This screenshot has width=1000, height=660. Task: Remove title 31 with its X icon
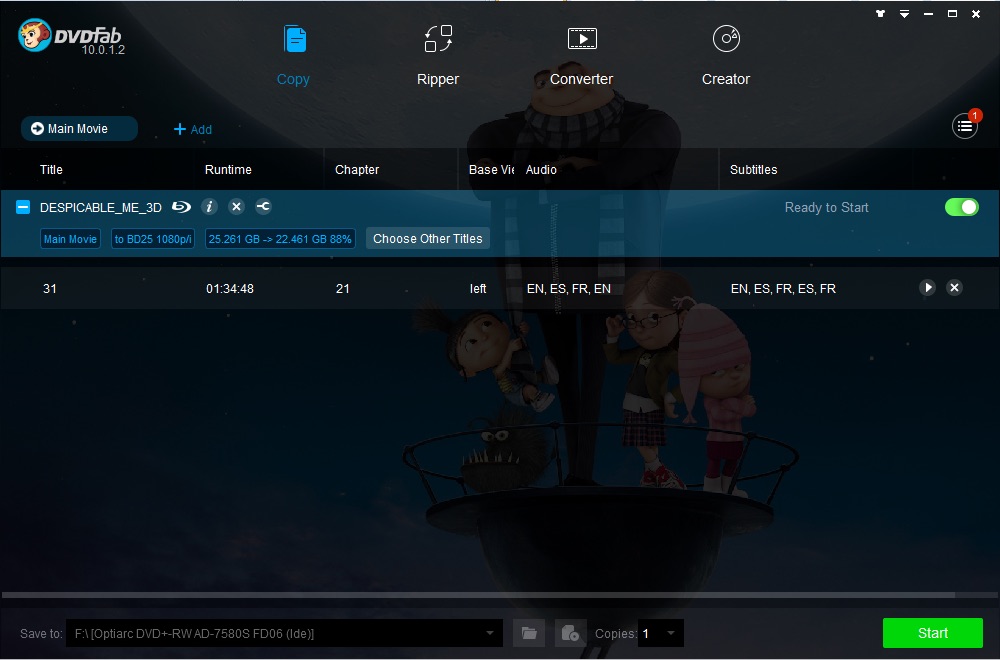(x=954, y=288)
